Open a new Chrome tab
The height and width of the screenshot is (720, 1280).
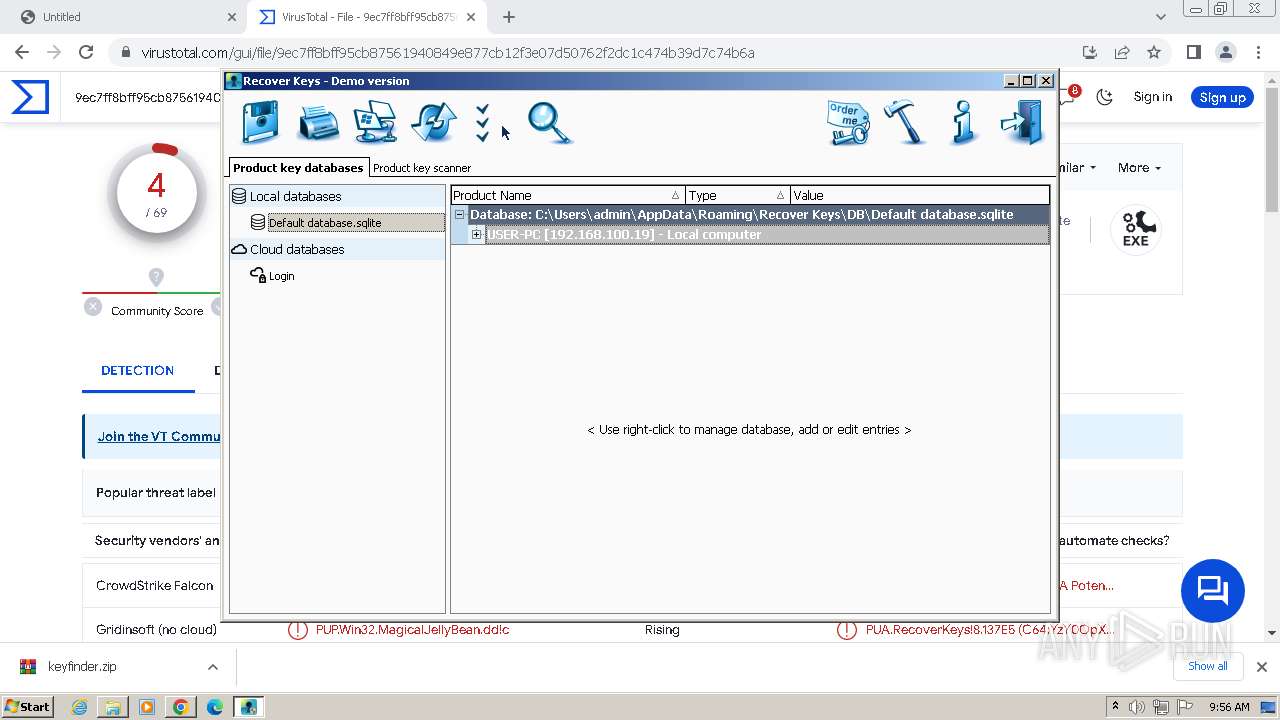[509, 17]
